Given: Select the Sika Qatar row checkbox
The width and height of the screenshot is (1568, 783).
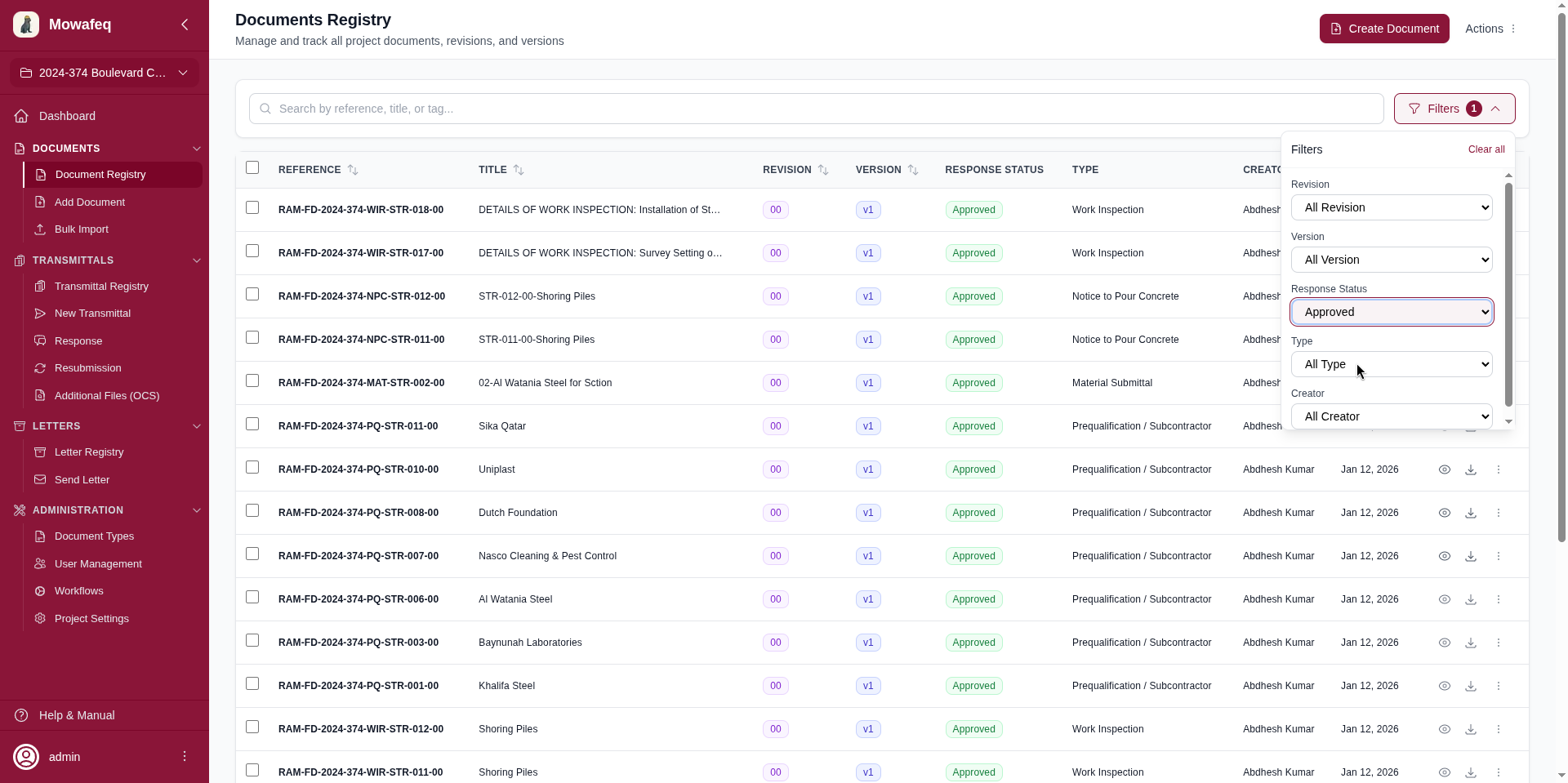Looking at the screenshot, I should tap(252, 424).
